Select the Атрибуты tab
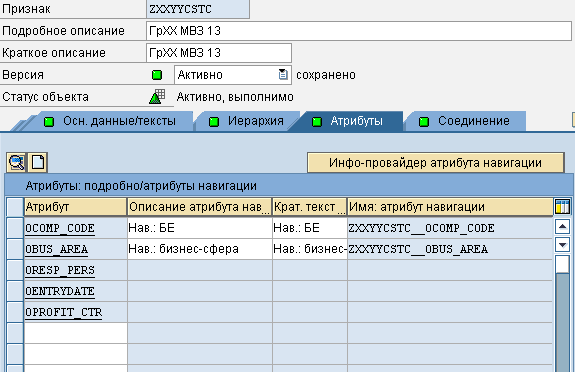The image size is (575, 372). click(347, 121)
